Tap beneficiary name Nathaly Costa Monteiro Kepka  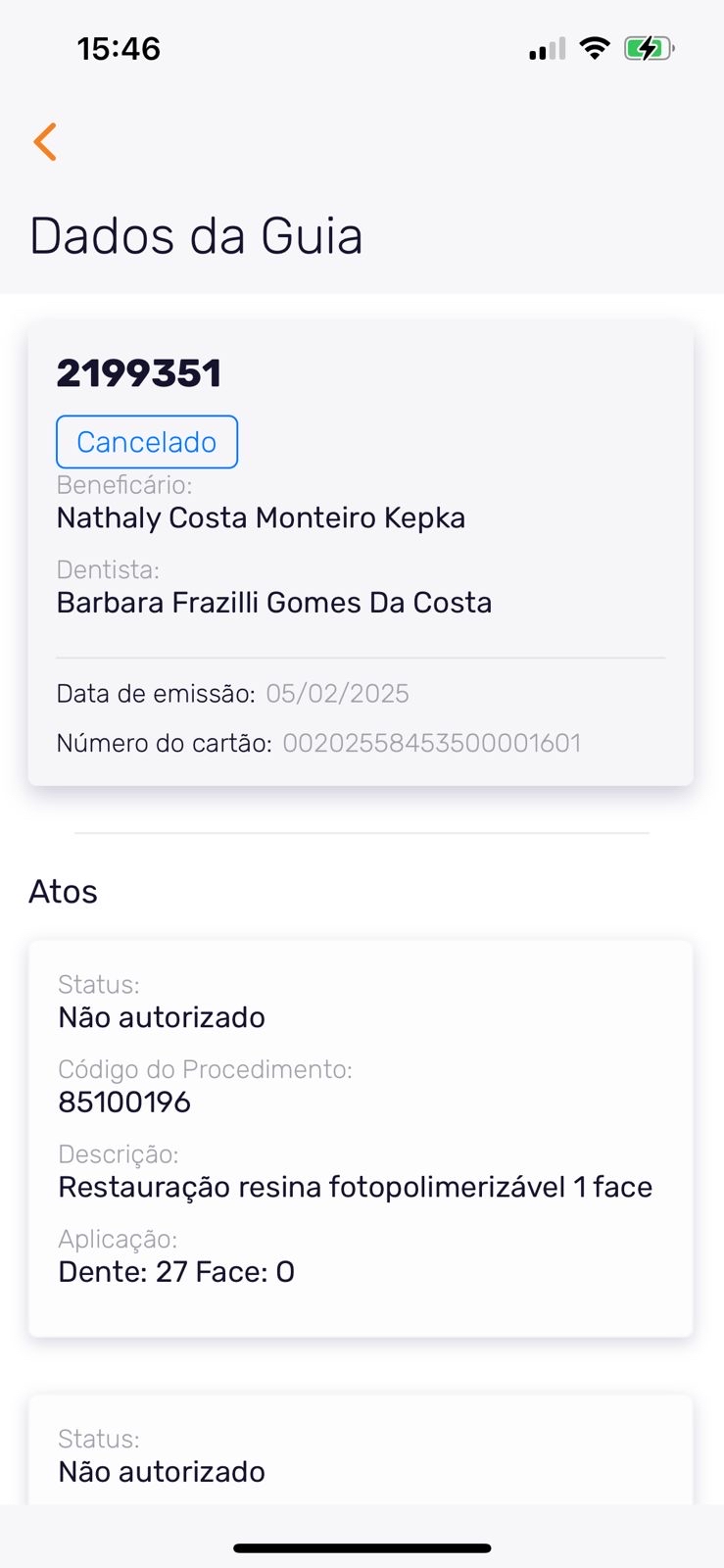(261, 517)
